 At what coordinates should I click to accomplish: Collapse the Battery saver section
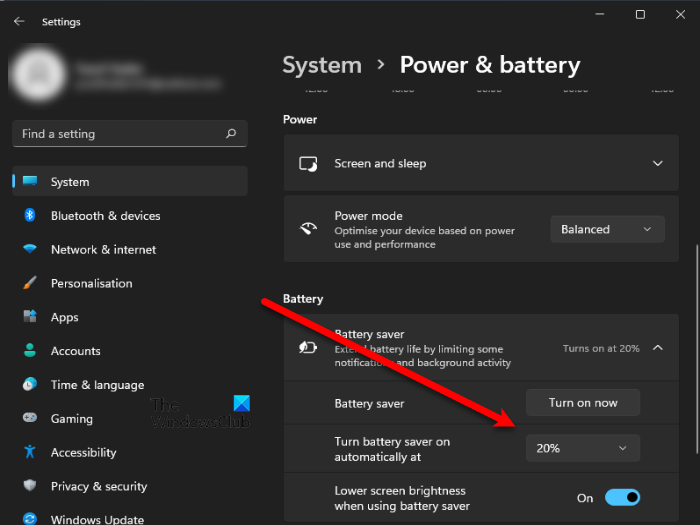(657, 348)
